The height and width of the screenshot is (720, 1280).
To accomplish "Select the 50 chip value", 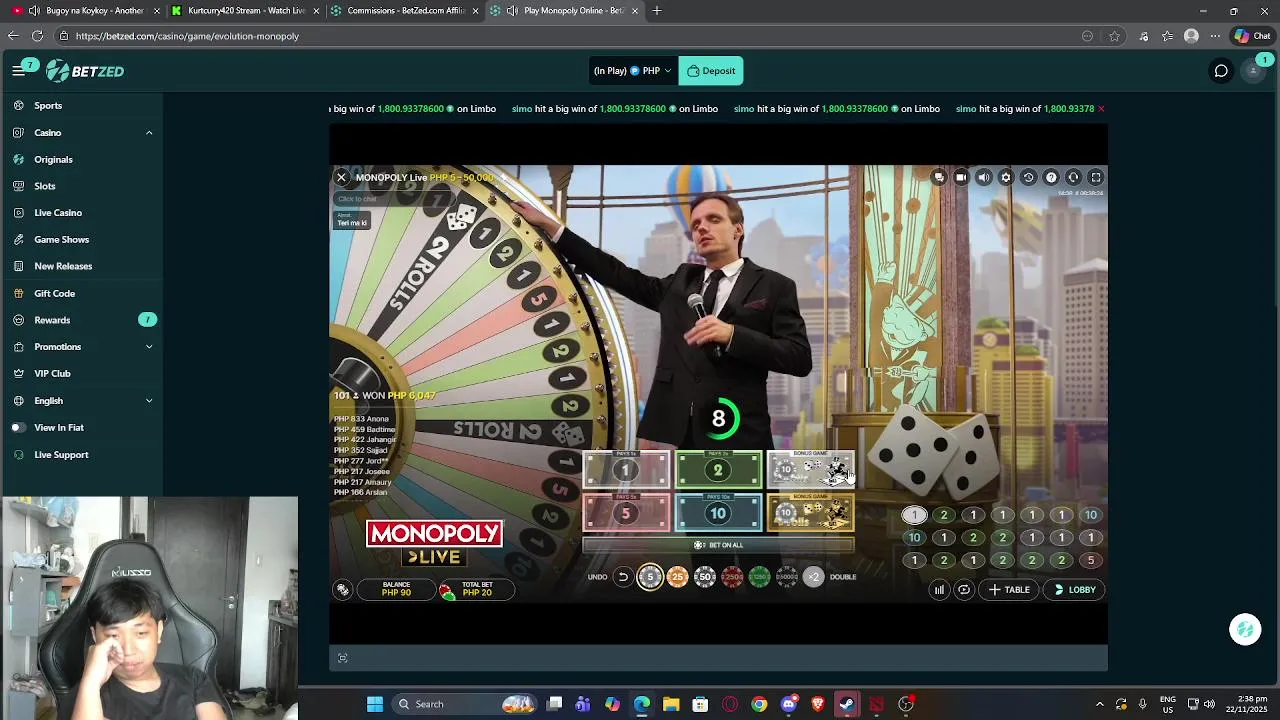I will click(705, 577).
